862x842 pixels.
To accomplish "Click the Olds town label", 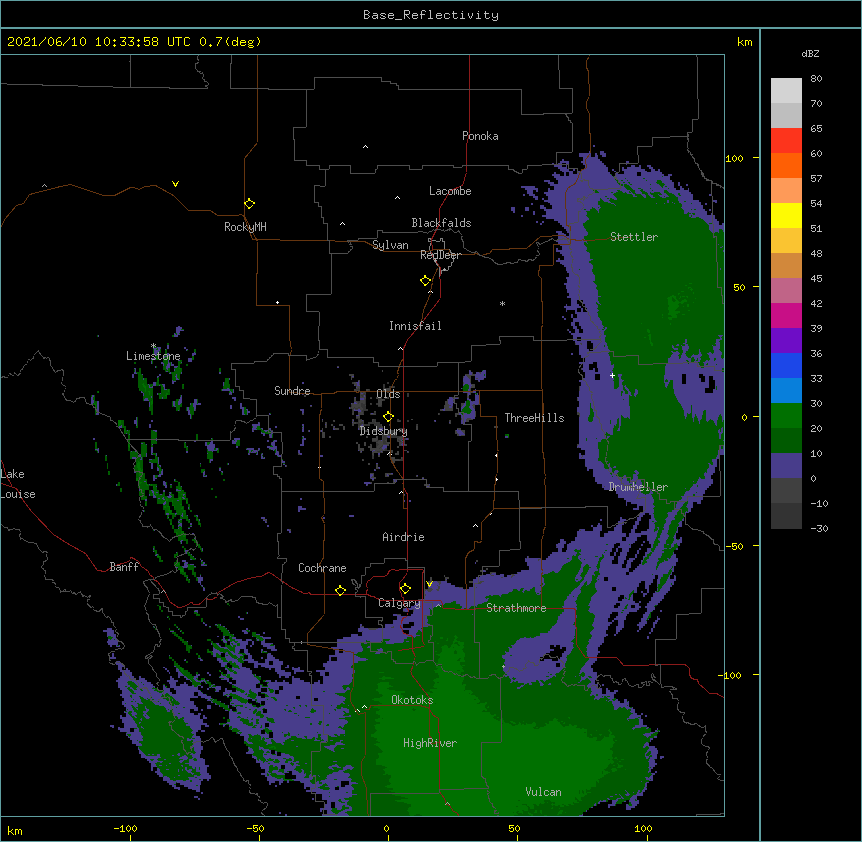I will coord(389,394).
